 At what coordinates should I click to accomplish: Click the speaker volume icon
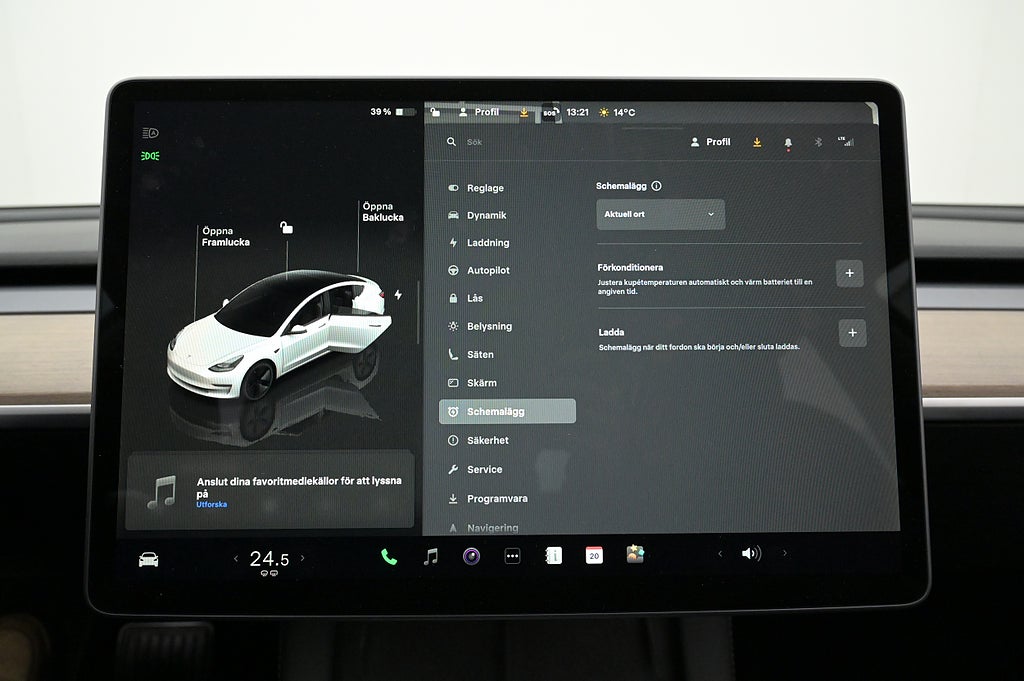[750, 553]
